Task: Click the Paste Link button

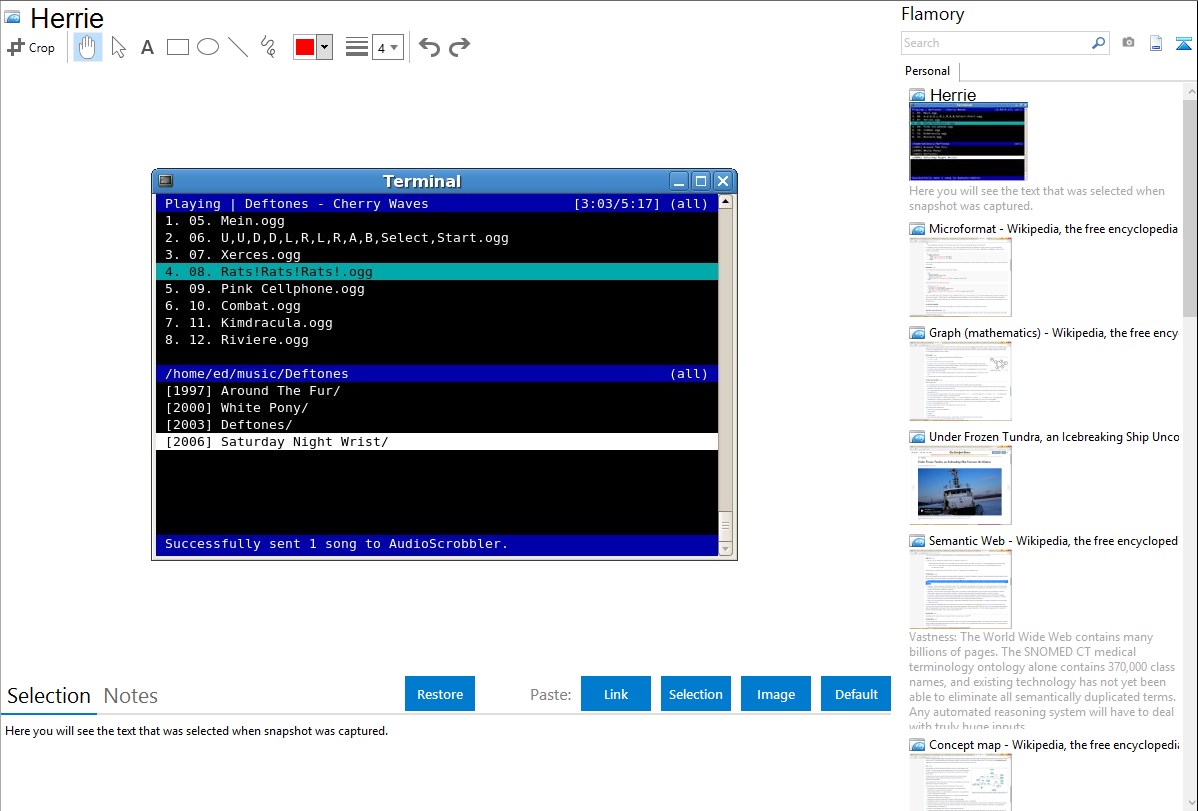Action: [x=616, y=694]
